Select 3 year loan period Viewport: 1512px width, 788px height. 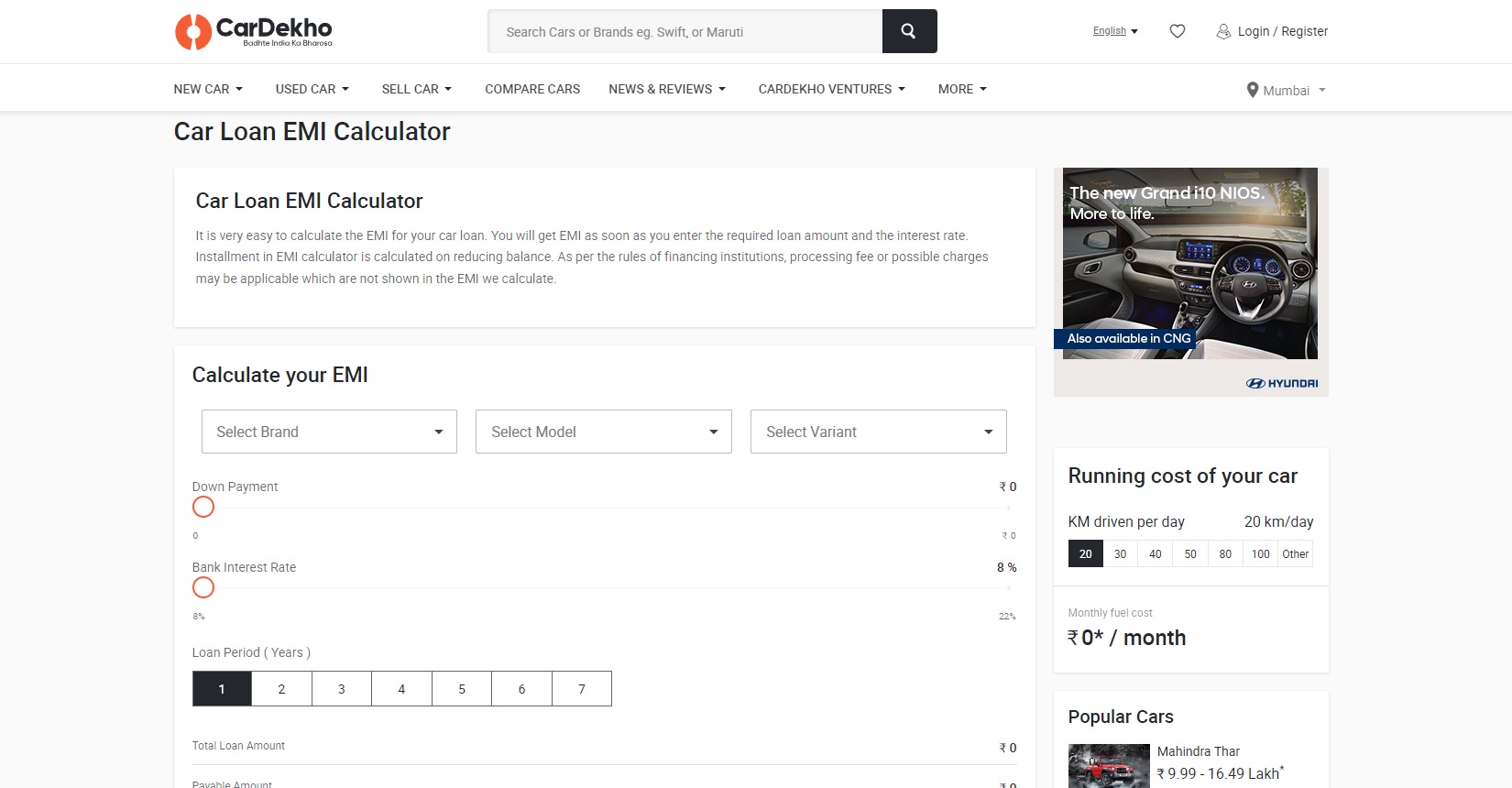342,689
